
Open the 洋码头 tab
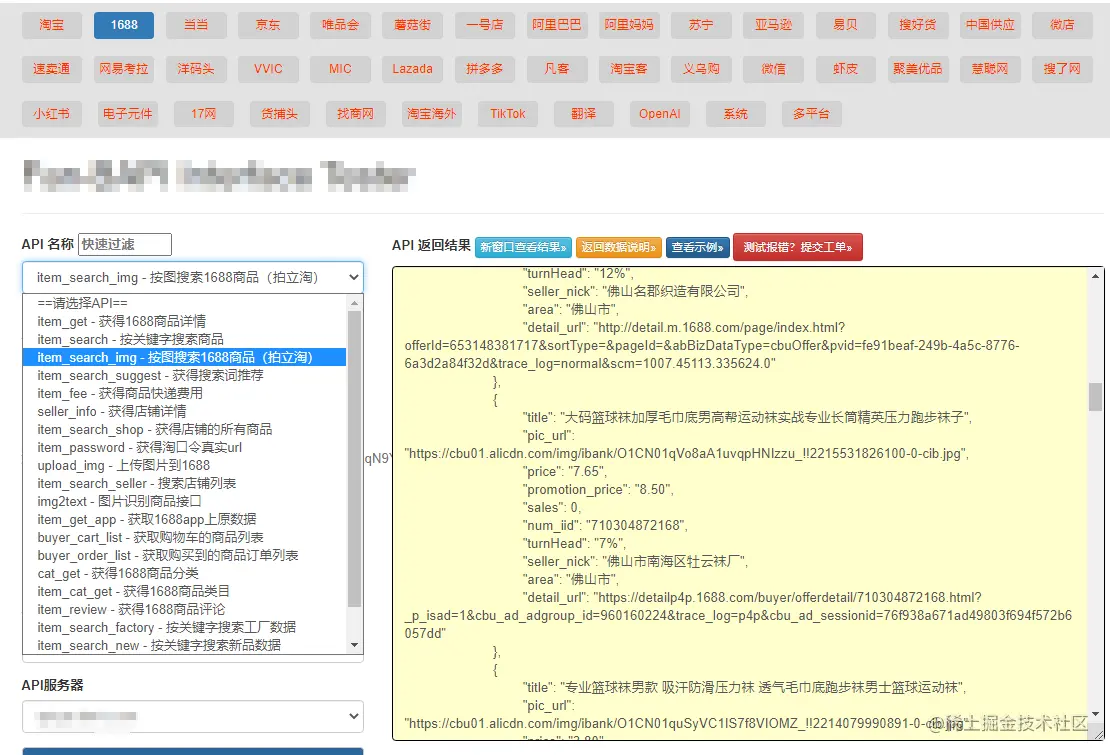pyautogui.click(x=196, y=69)
